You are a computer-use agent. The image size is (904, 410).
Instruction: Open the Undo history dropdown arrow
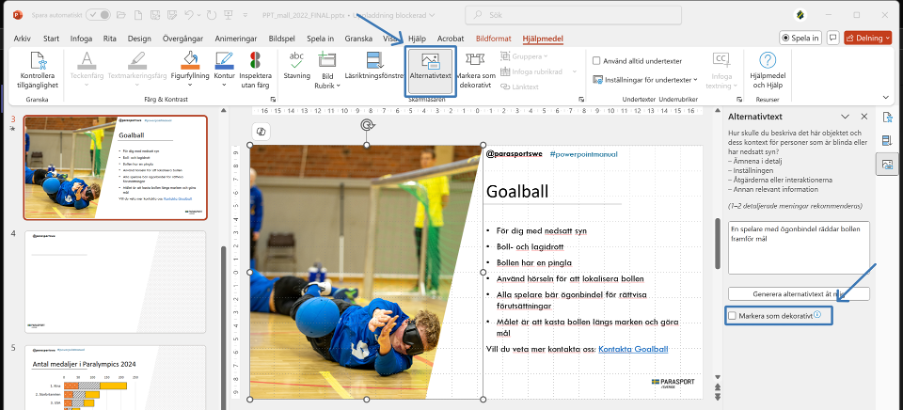[199, 15]
